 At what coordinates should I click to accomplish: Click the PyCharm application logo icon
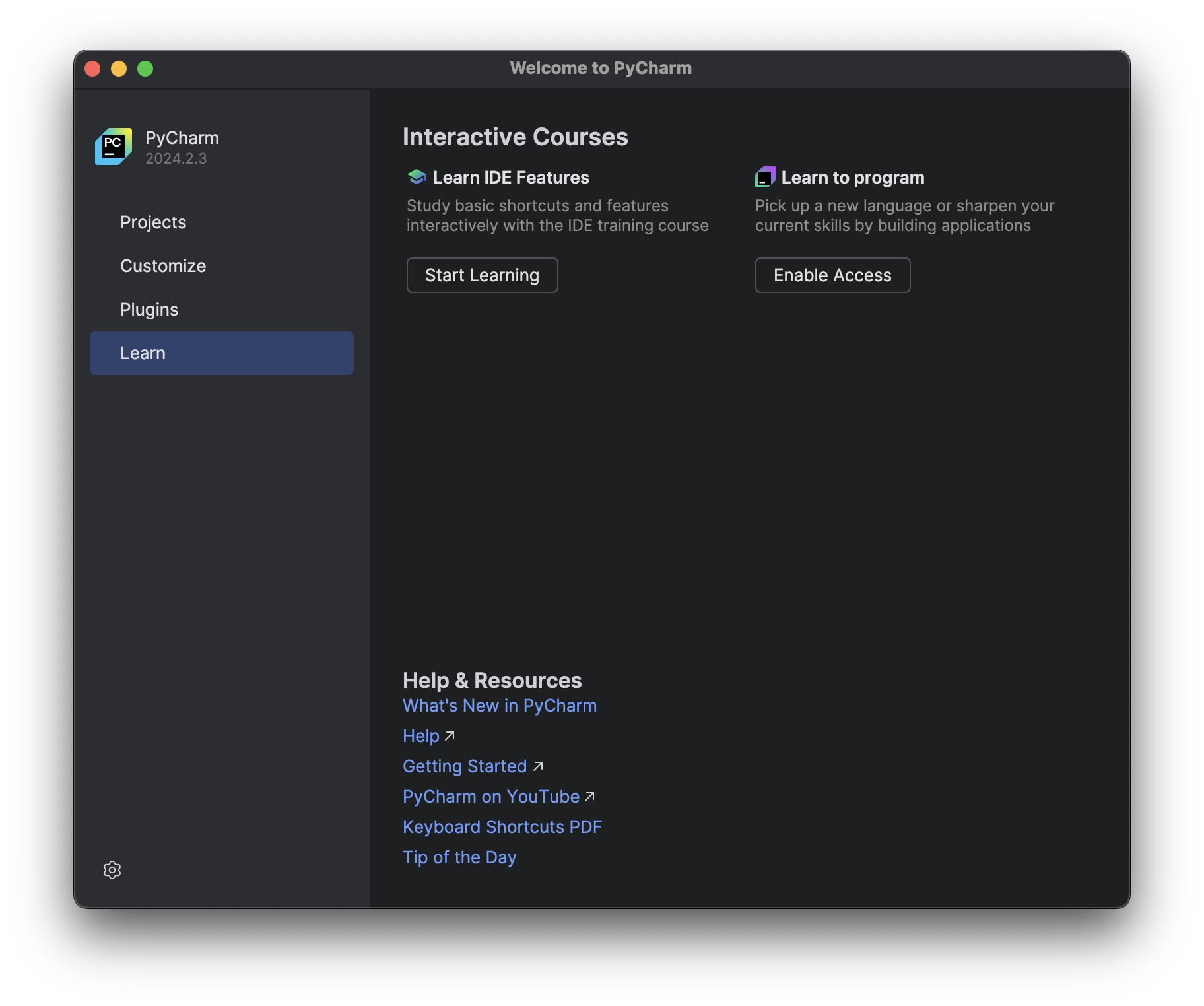click(x=113, y=147)
